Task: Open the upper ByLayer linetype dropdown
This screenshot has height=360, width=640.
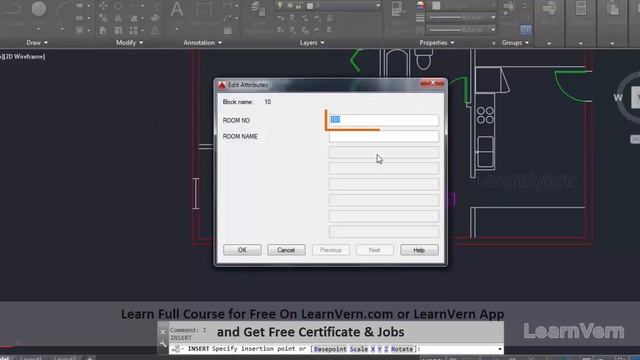Action: click(493, 18)
